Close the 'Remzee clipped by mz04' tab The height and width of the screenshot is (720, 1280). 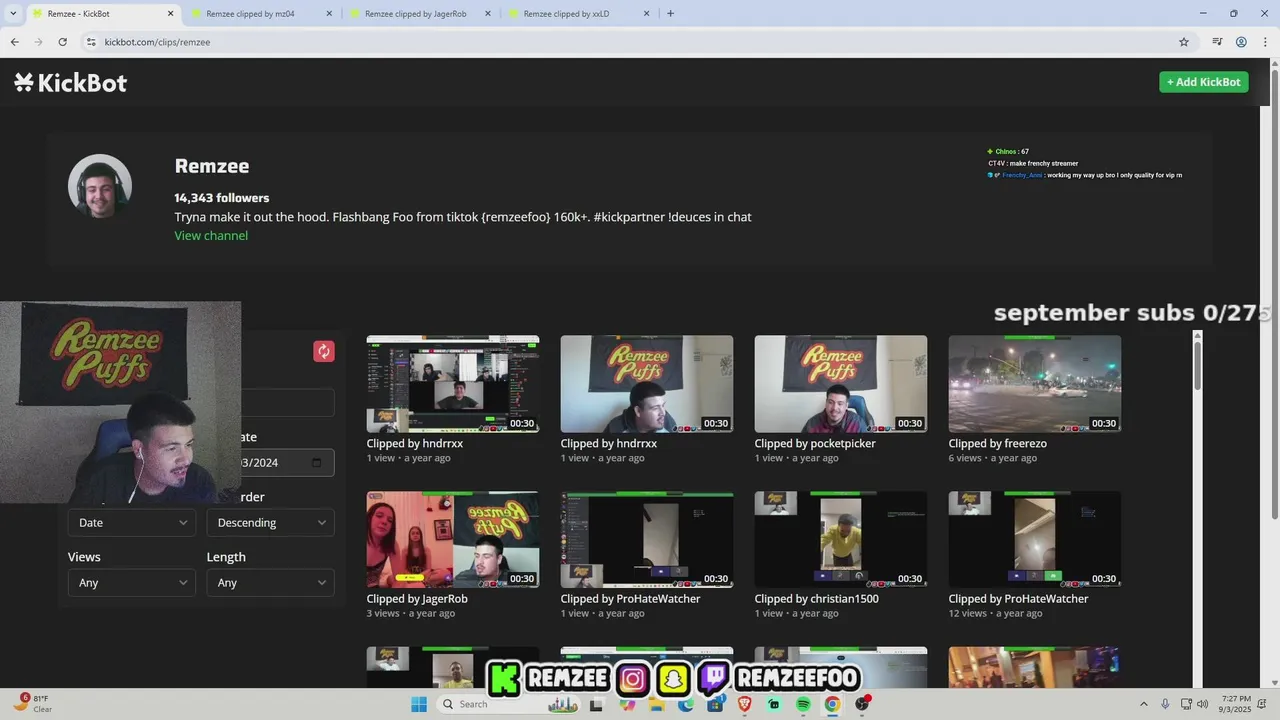pyautogui.click(x=329, y=14)
